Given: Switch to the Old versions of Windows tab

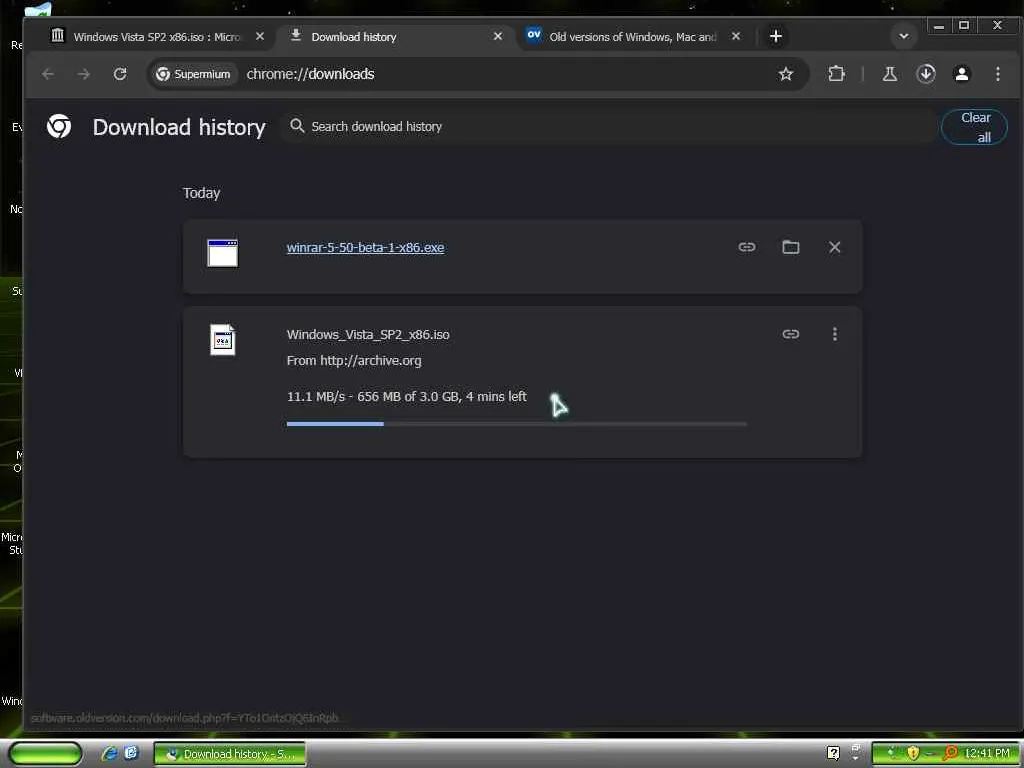Looking at the screenshot, I should [x=632, y=37].
